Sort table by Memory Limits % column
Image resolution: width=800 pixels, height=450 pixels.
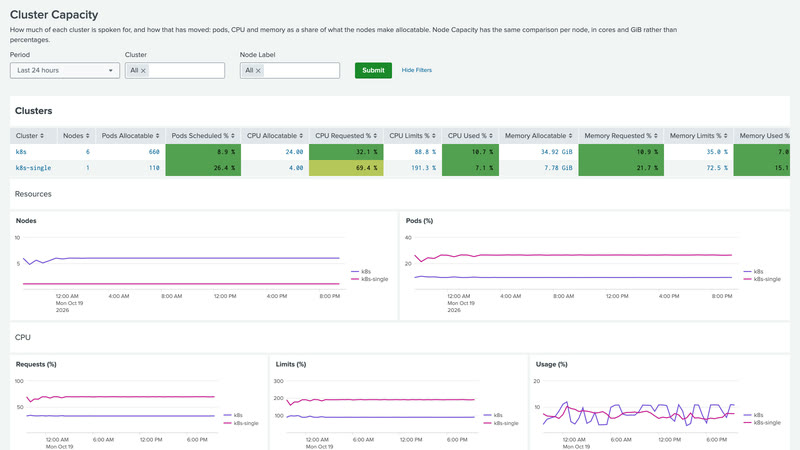tap(698, 136)
